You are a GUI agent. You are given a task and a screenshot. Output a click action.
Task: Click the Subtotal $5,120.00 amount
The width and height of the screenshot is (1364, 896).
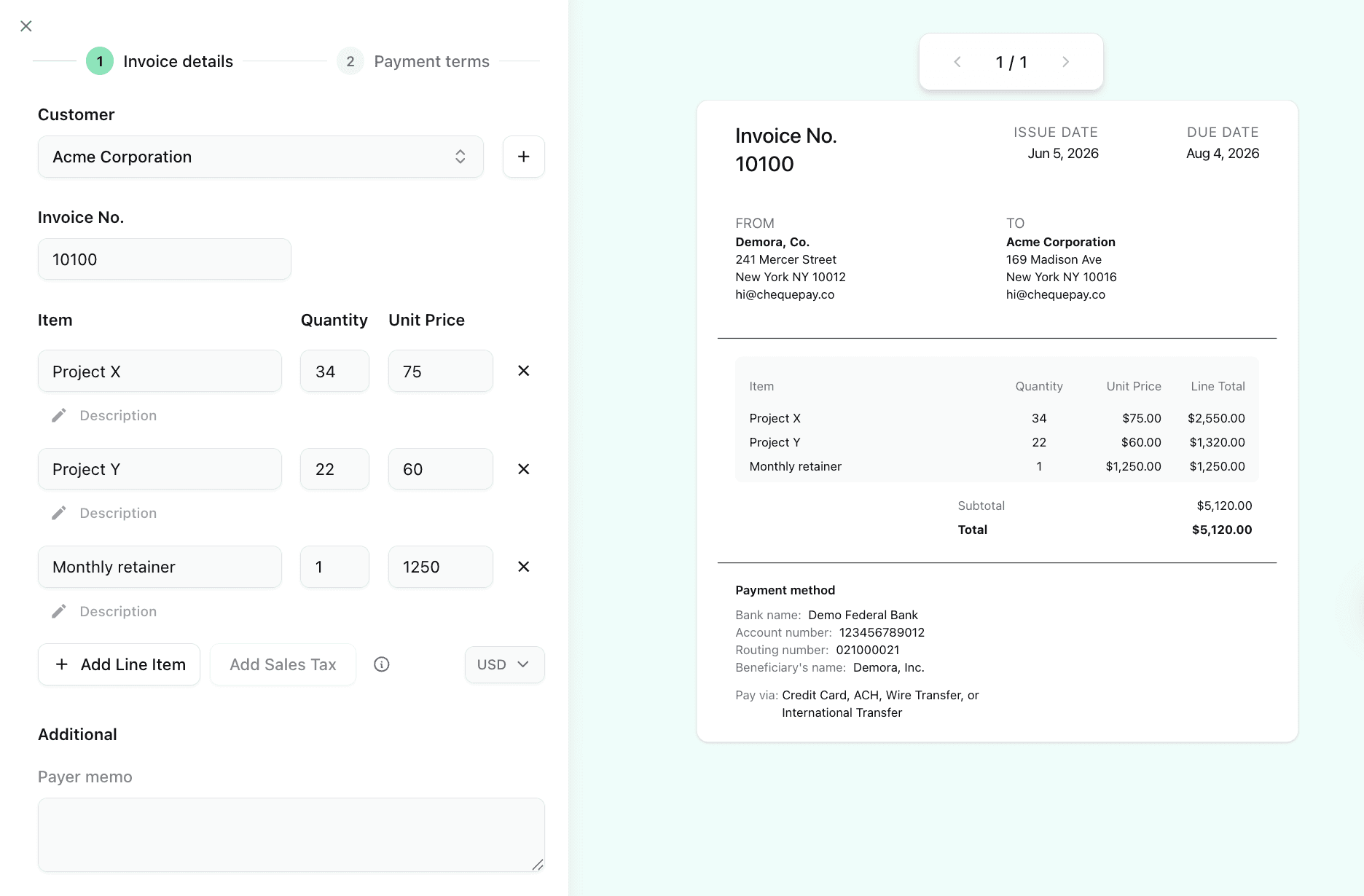[1224, 506]
